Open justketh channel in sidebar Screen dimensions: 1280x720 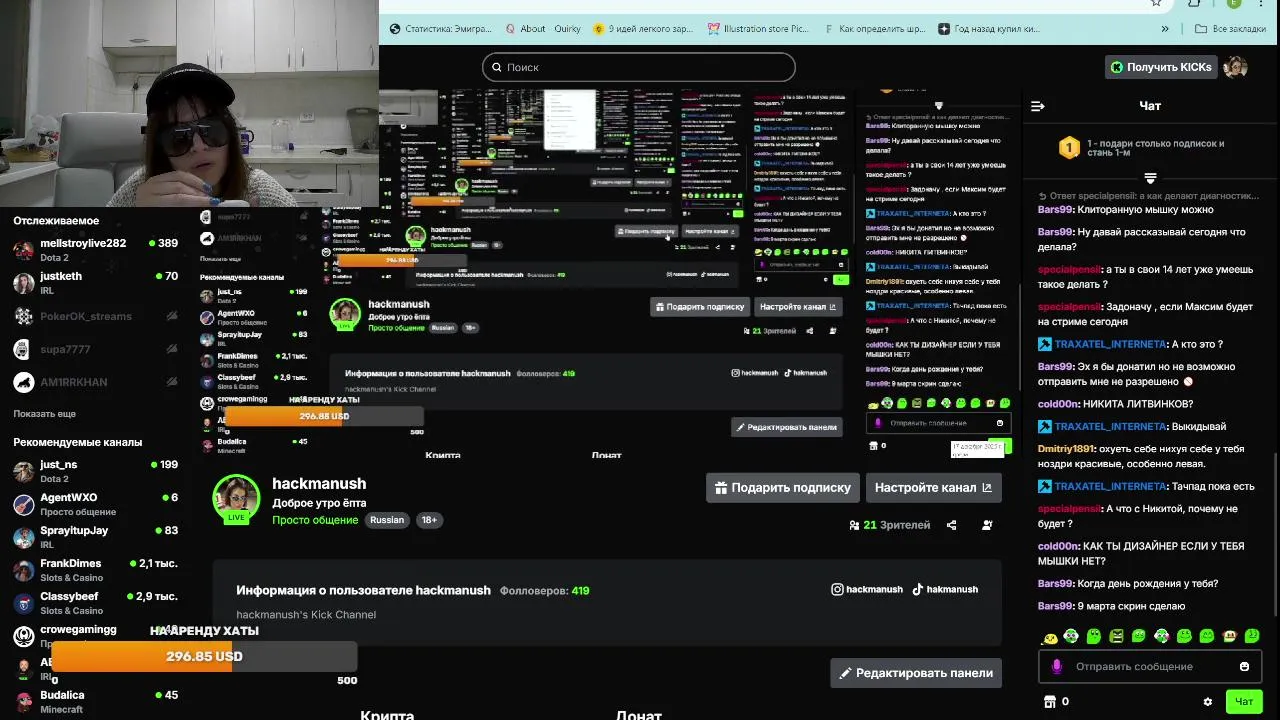coord(95,283)
